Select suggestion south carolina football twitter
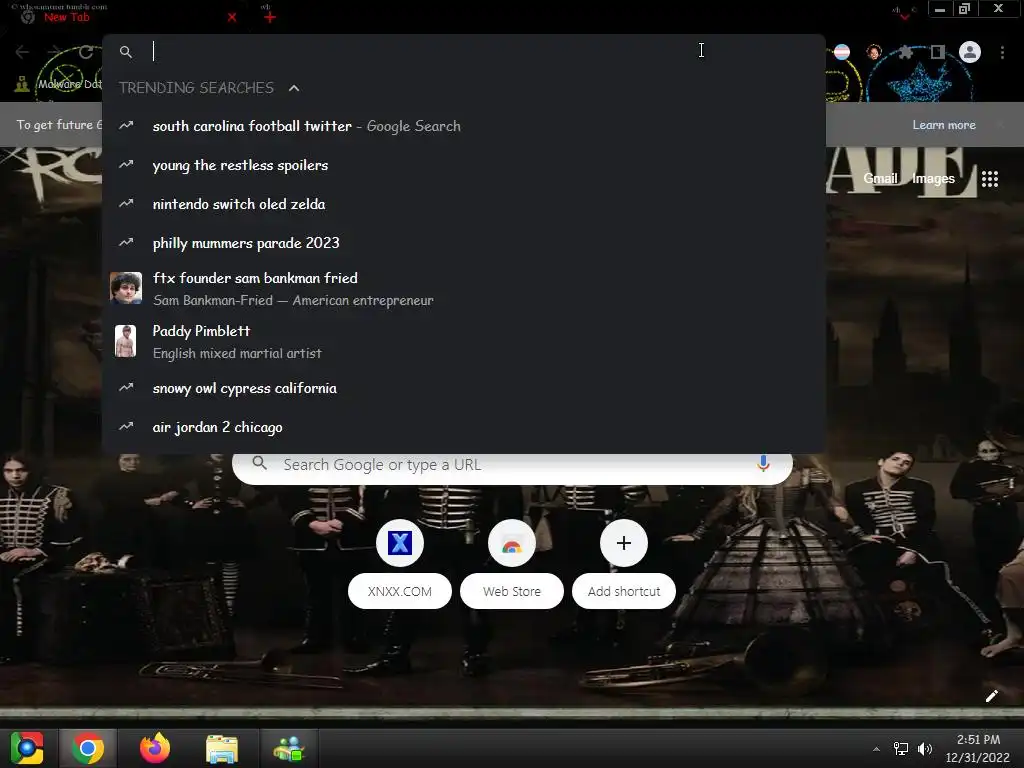This screenshot has width=1024, height=768. 464,126
